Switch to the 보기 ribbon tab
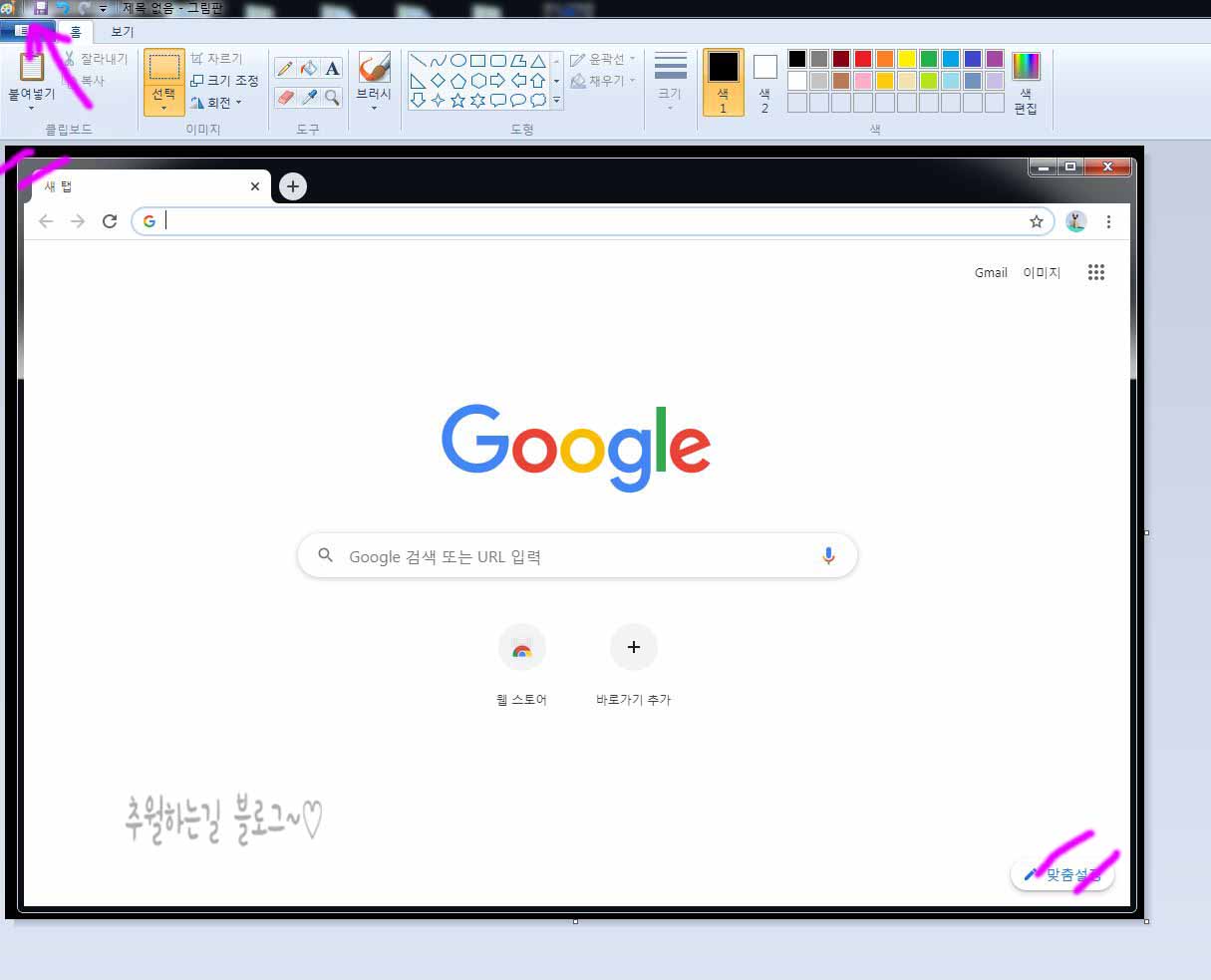 tap(123, 32)
